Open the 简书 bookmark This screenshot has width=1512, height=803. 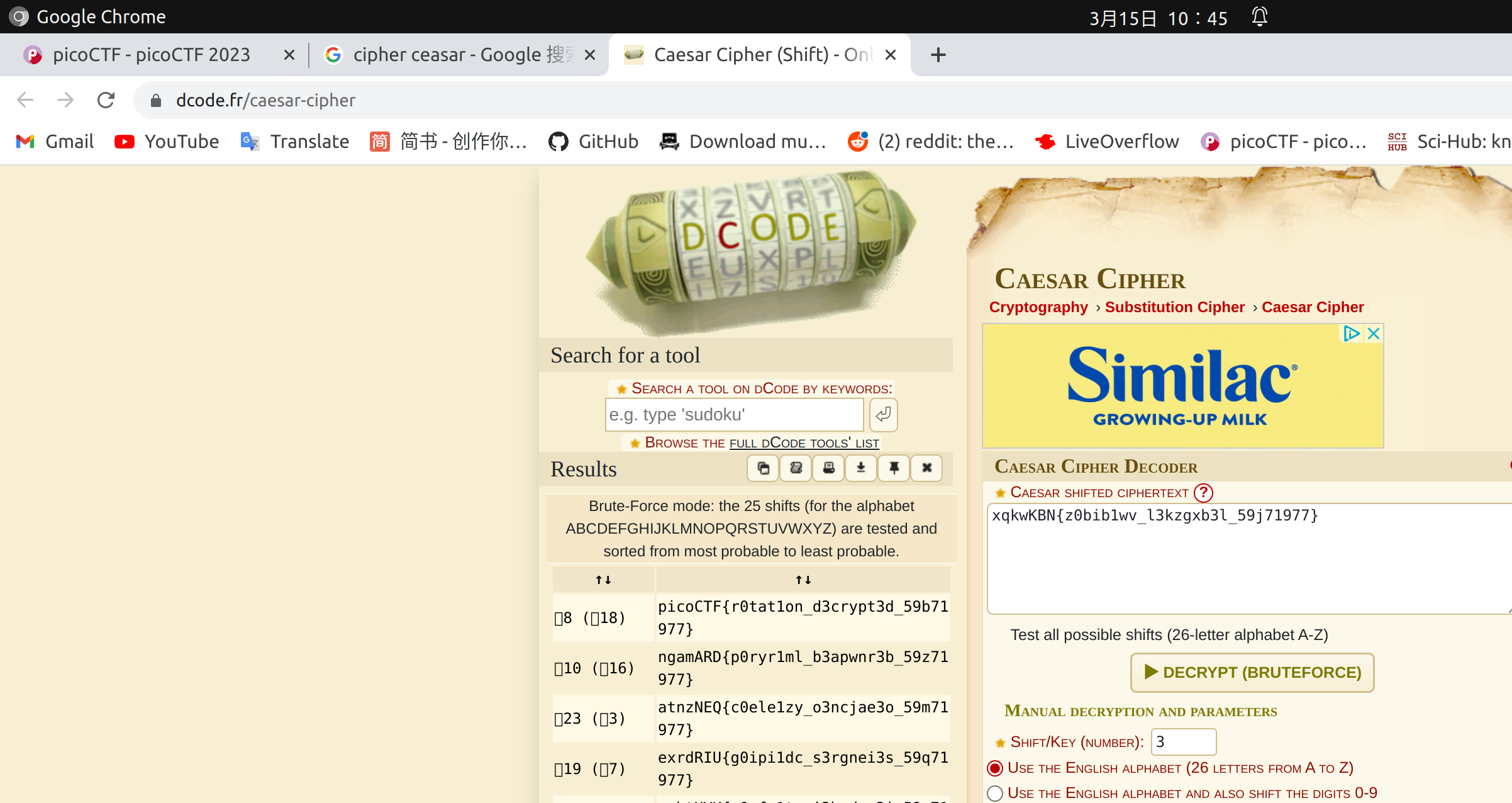tap(448, 142)
